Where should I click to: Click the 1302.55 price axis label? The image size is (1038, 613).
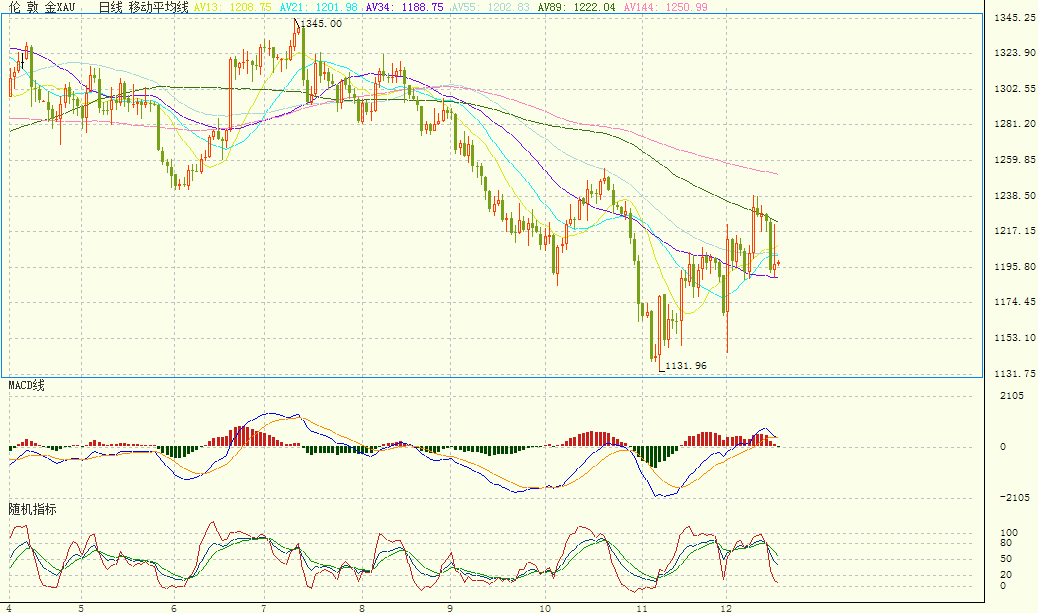pyautogui.click(x=1015, y=89)
